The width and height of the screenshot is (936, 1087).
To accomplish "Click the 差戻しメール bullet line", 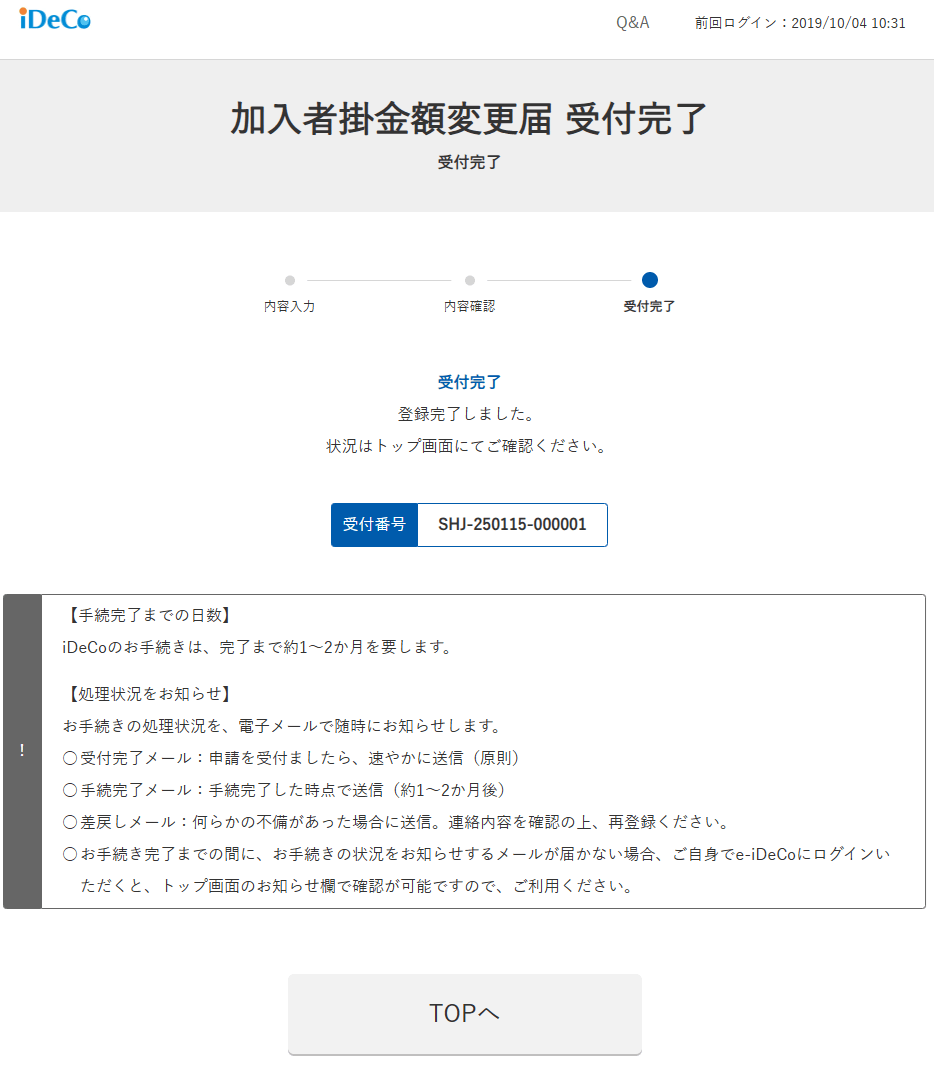I will click(396, 822).
